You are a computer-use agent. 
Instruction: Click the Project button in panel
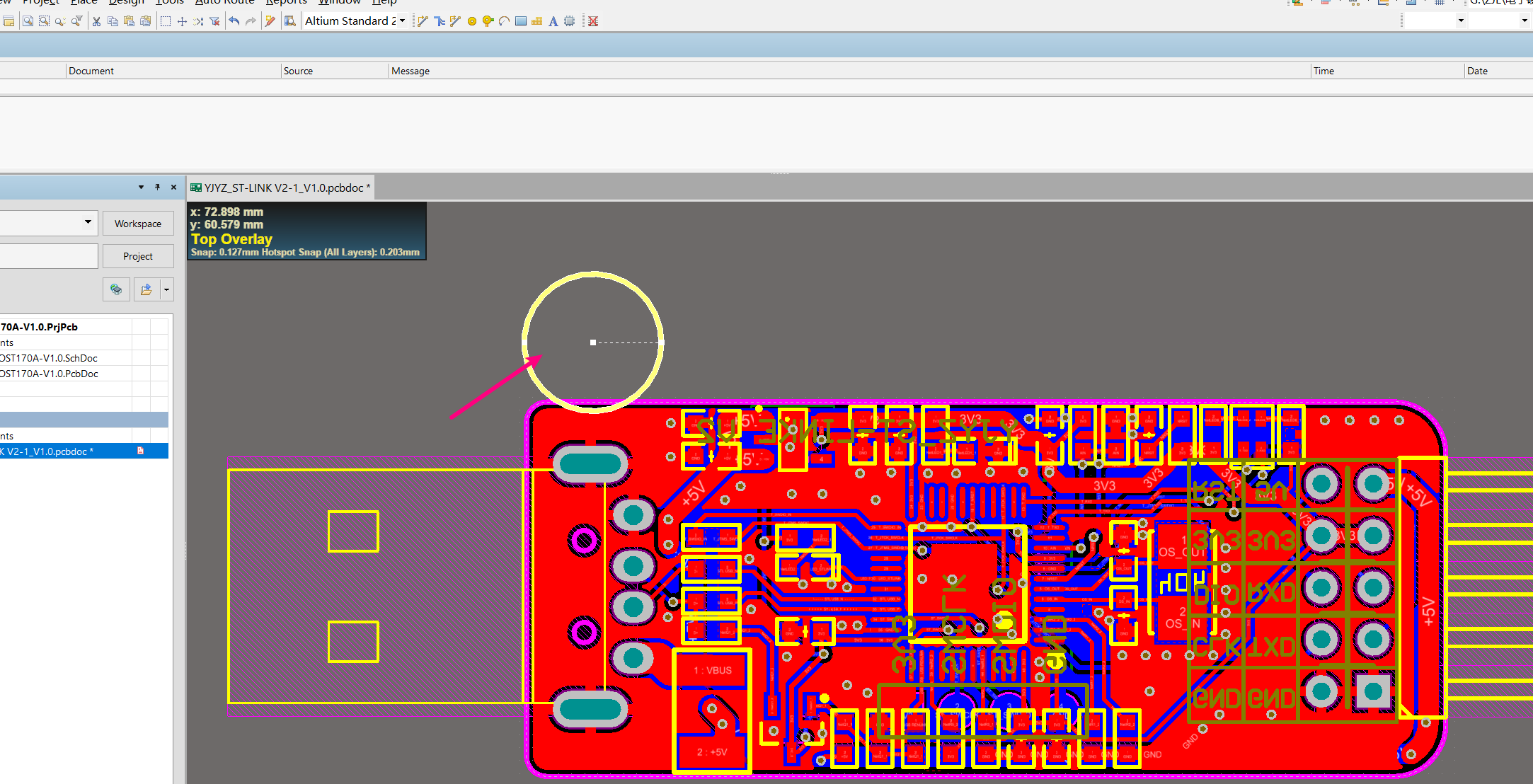coord(136,254)
